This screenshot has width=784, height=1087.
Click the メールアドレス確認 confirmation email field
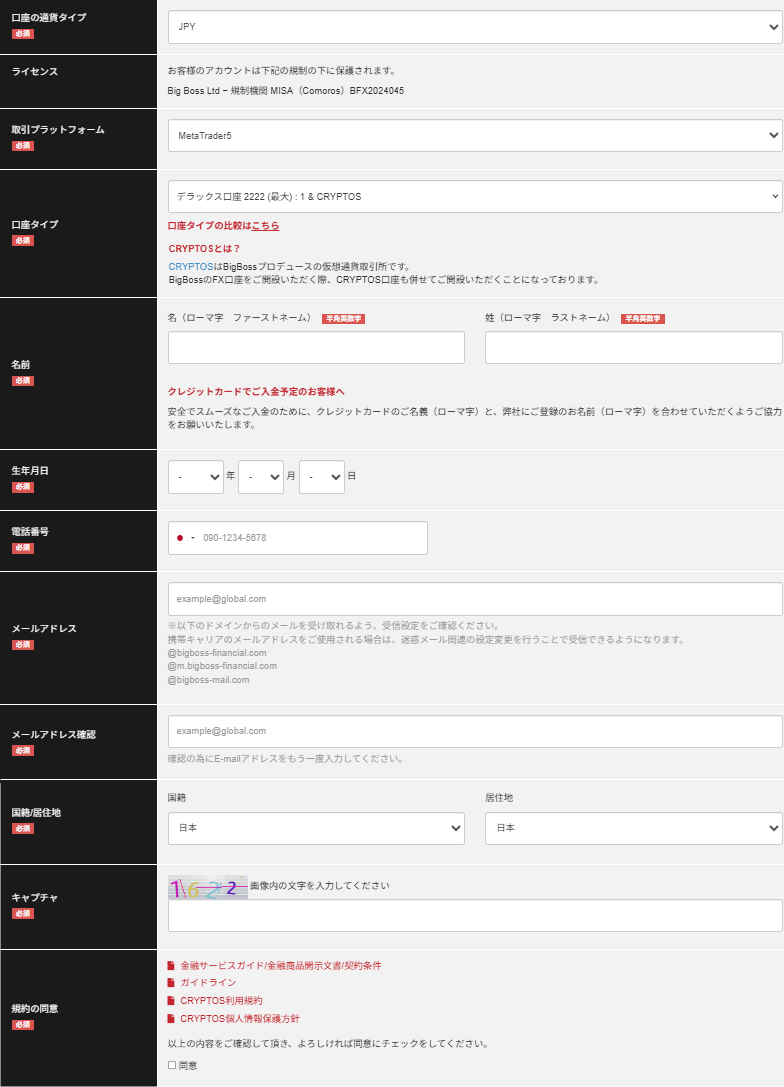(475, 731)
